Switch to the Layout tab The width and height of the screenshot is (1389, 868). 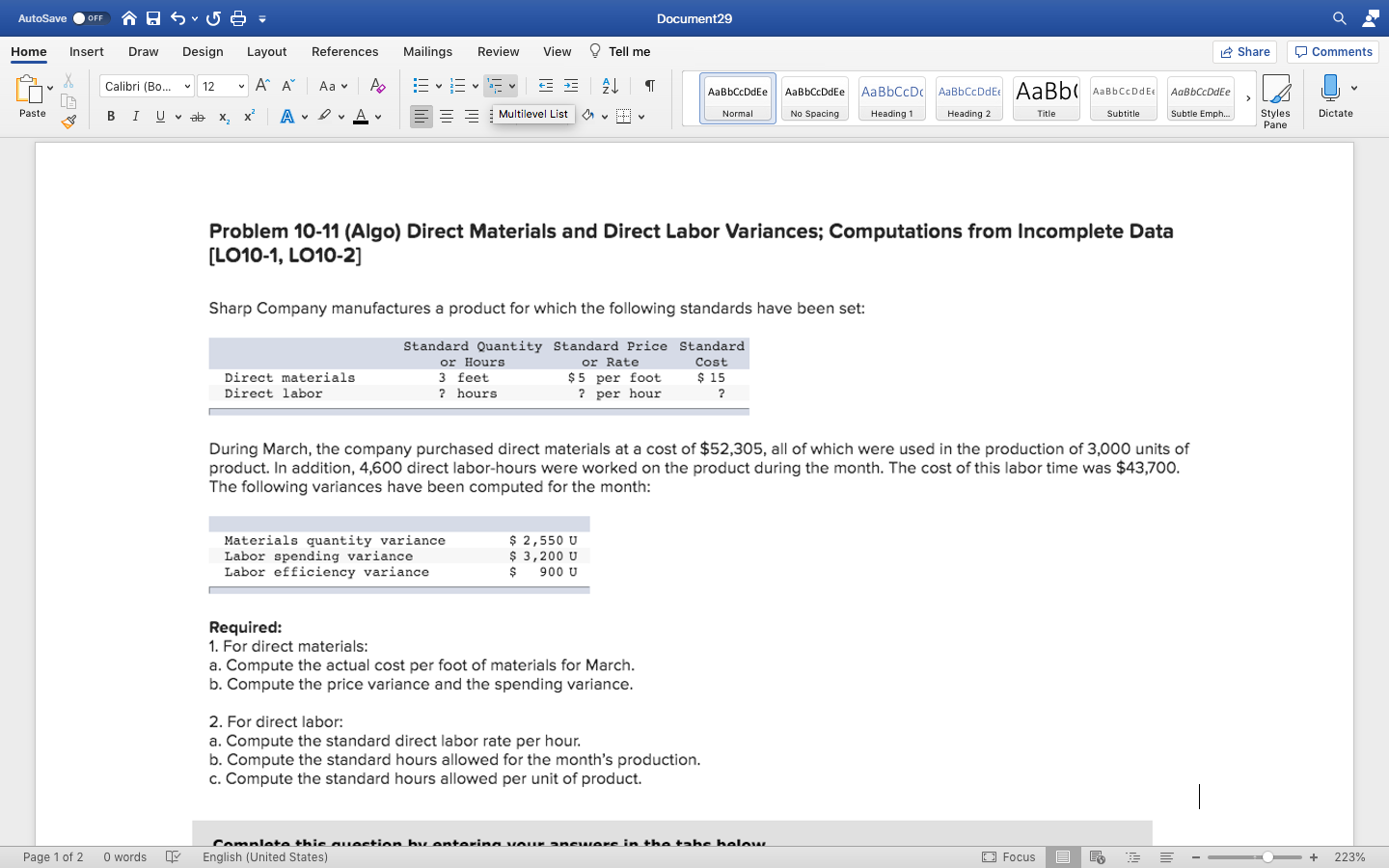tap(266, 51)
